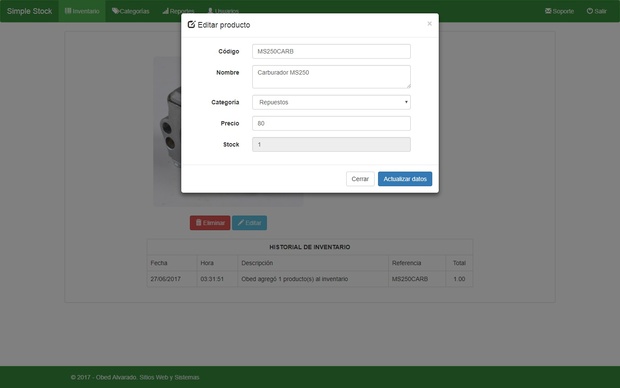The image size is (620, 388).
Task: Open the Reportes nav item
Action: coord(178,11)
